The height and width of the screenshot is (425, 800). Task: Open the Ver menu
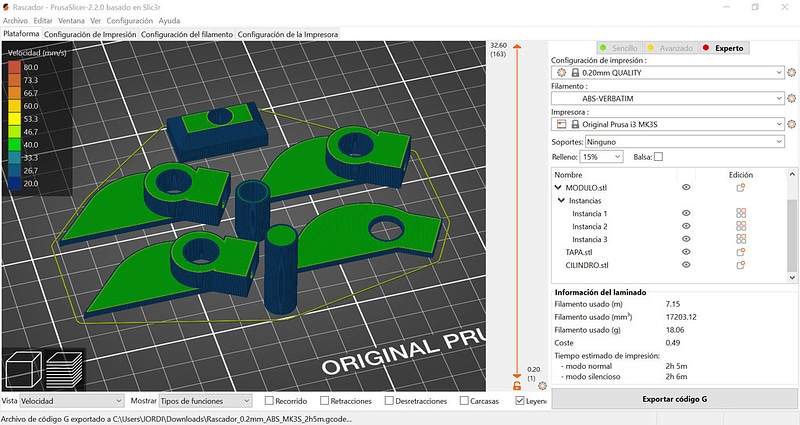coord(95,21)
